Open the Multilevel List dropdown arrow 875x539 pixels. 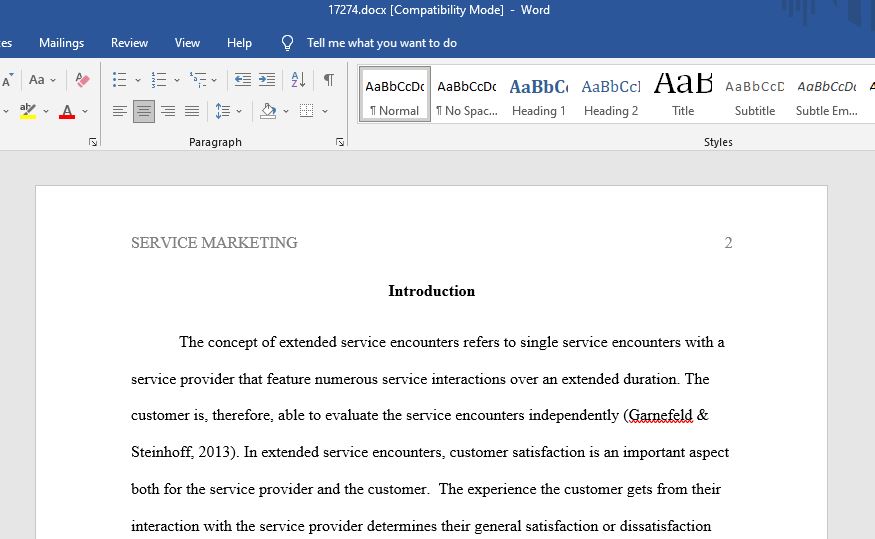(214, 80)
